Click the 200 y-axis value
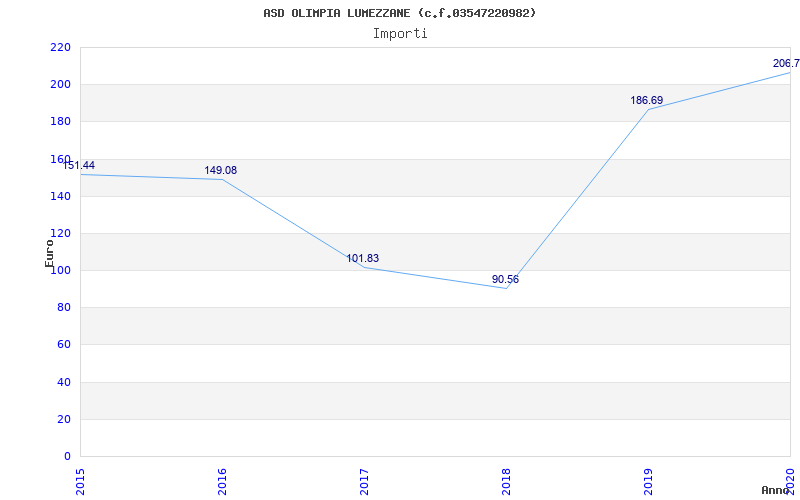Image resolution: width=800 pixels, height=500 pixels. coord(60,85)
